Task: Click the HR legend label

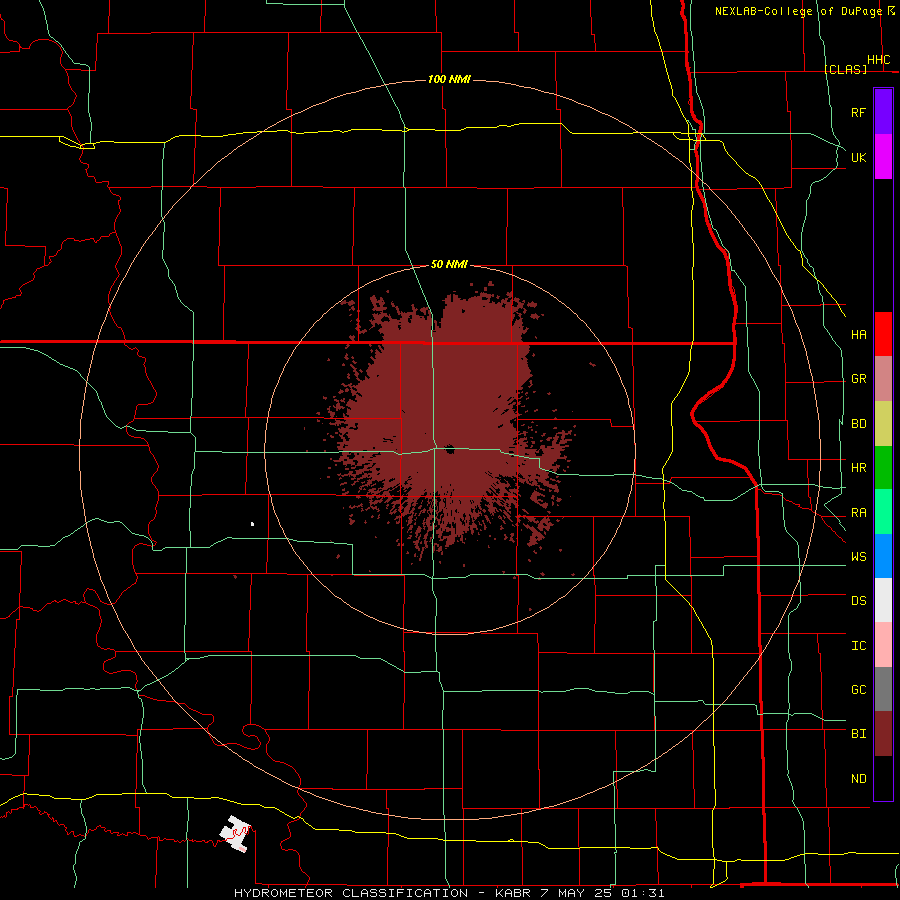Action: point(858,468)
